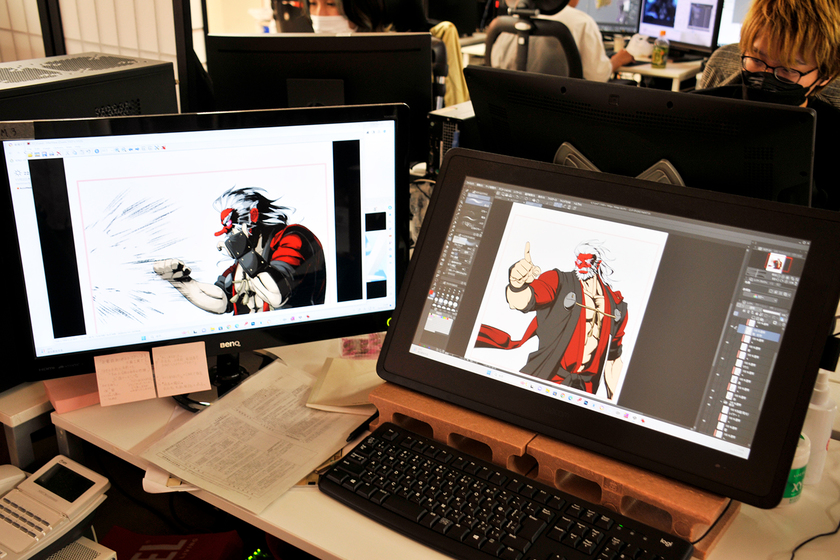Select the top brush preset in sub tool panel
The width and height of the screenshot is (840, 560).
pos(478,199)
